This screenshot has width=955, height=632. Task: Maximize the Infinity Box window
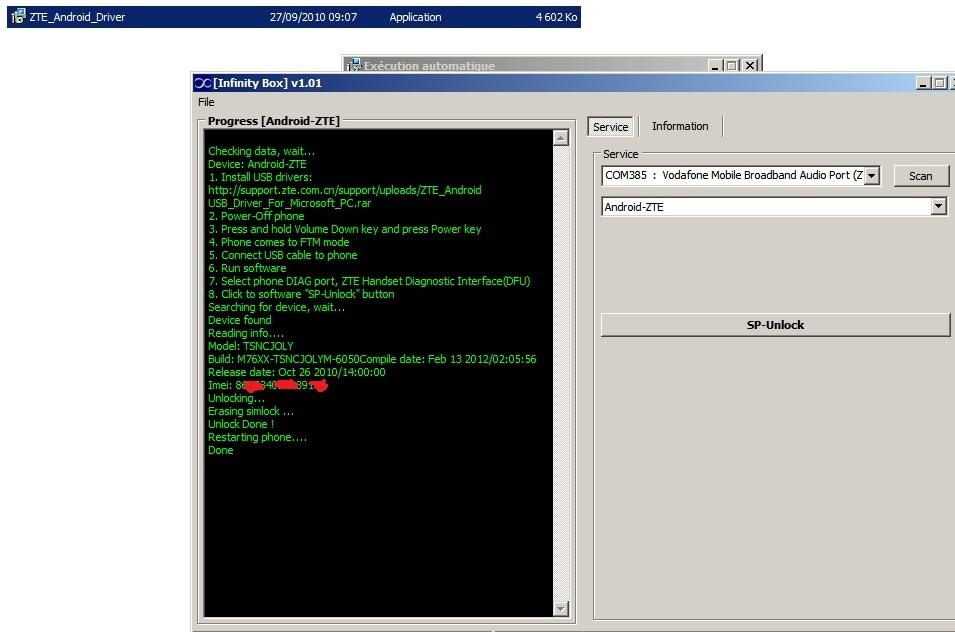(940, 83)
